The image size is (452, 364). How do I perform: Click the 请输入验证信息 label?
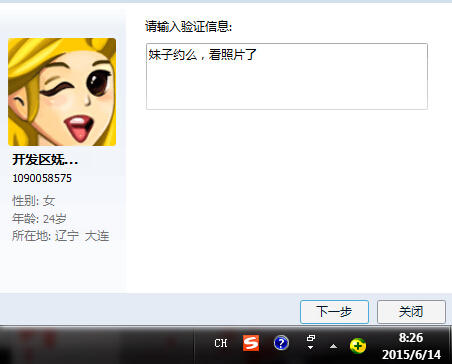pos(188,26)
